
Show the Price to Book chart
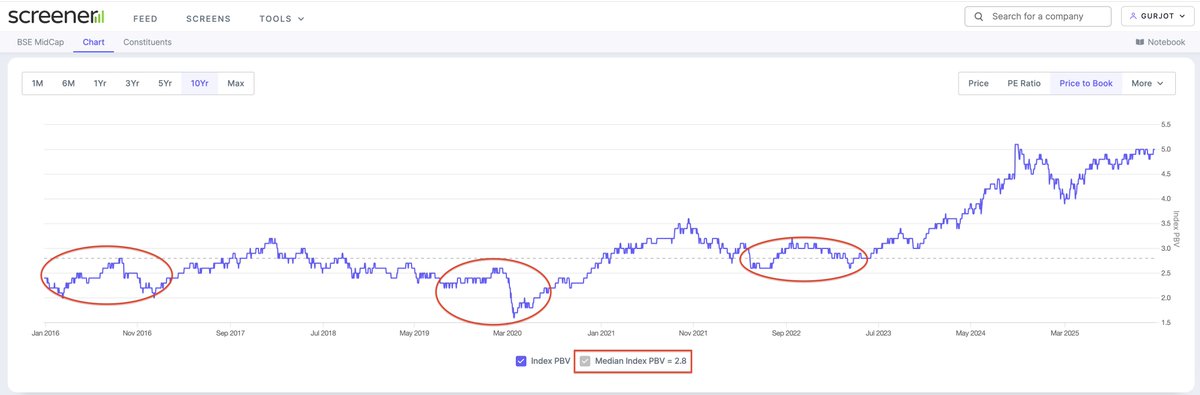pyautogui.click(x=1086, y=84)
